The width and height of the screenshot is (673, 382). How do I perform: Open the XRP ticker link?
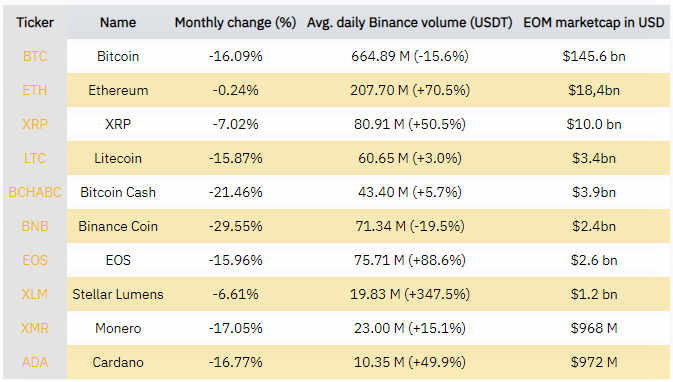coord(35,124)
